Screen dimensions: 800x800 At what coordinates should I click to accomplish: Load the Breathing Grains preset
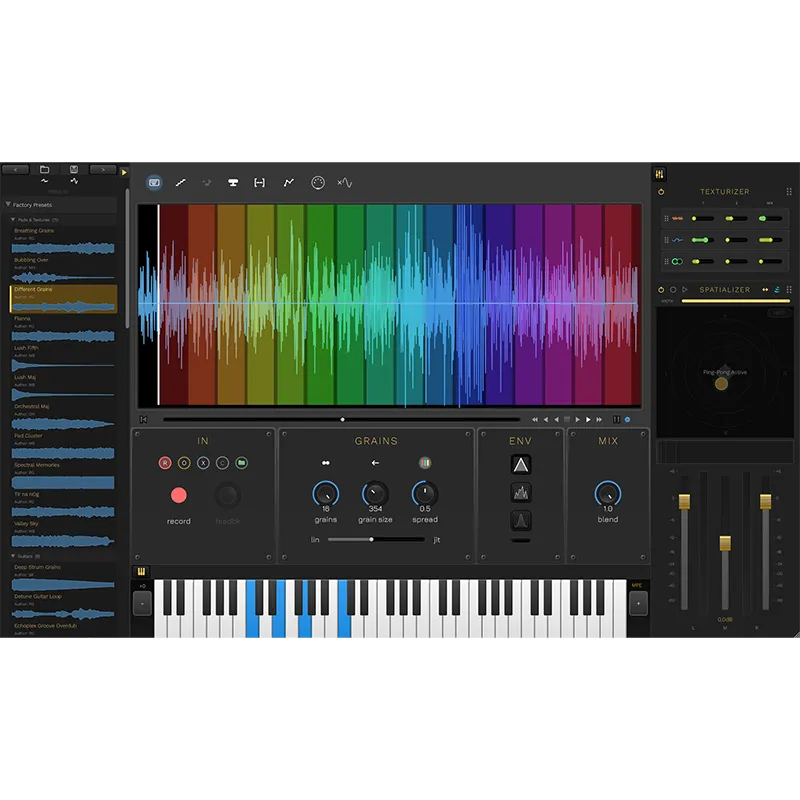pyautogui.click(x=63, y=241)
